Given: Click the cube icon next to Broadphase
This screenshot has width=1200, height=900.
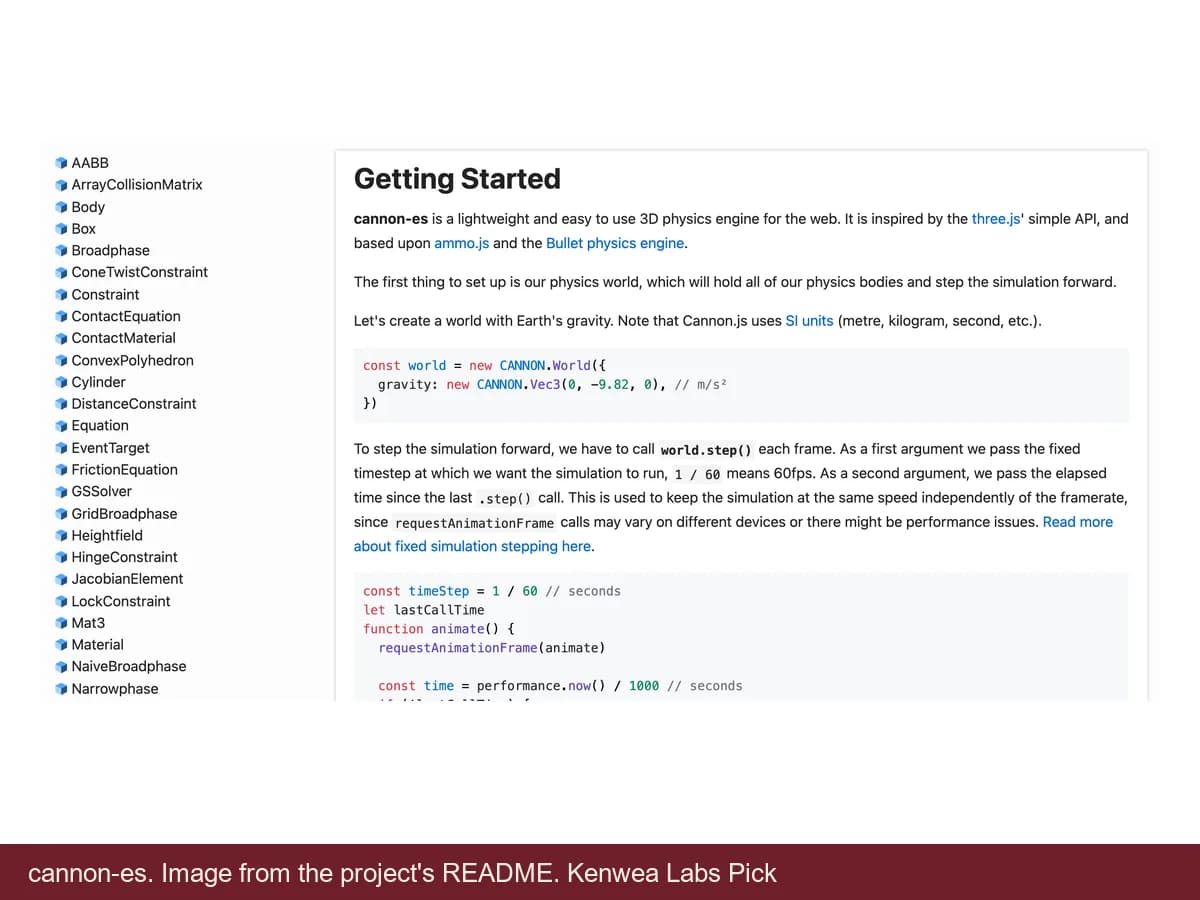Looking at the screenshot, I should pyautogui.click(x=62, y=251).
